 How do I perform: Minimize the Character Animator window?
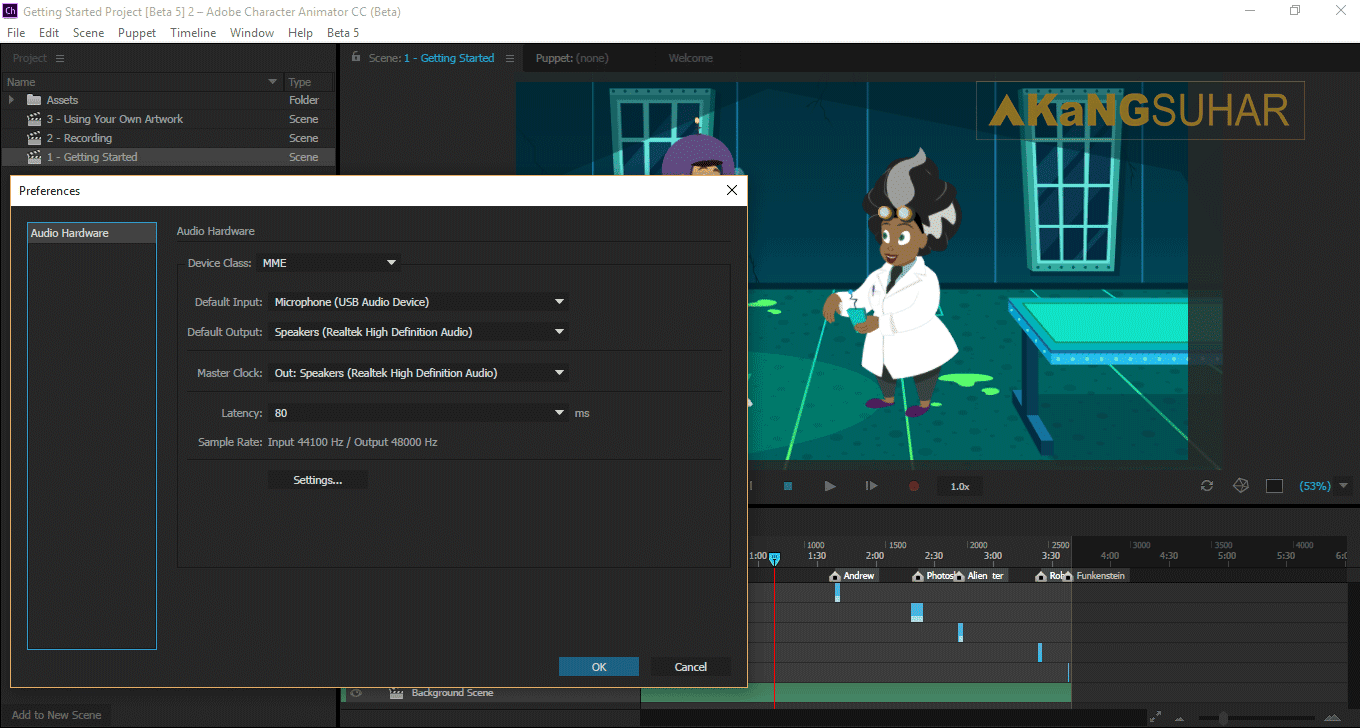[1249, 10]
